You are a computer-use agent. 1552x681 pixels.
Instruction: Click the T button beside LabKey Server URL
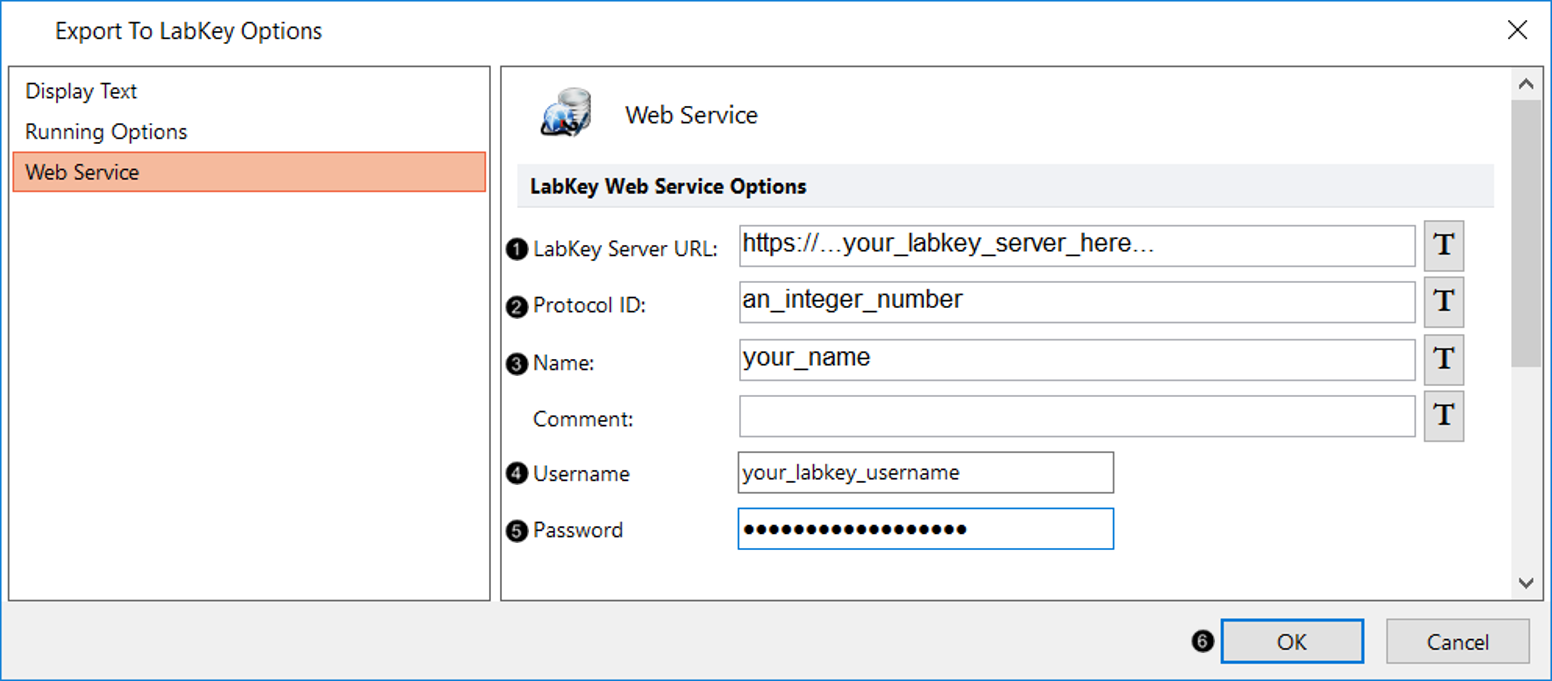[1443, 246]
